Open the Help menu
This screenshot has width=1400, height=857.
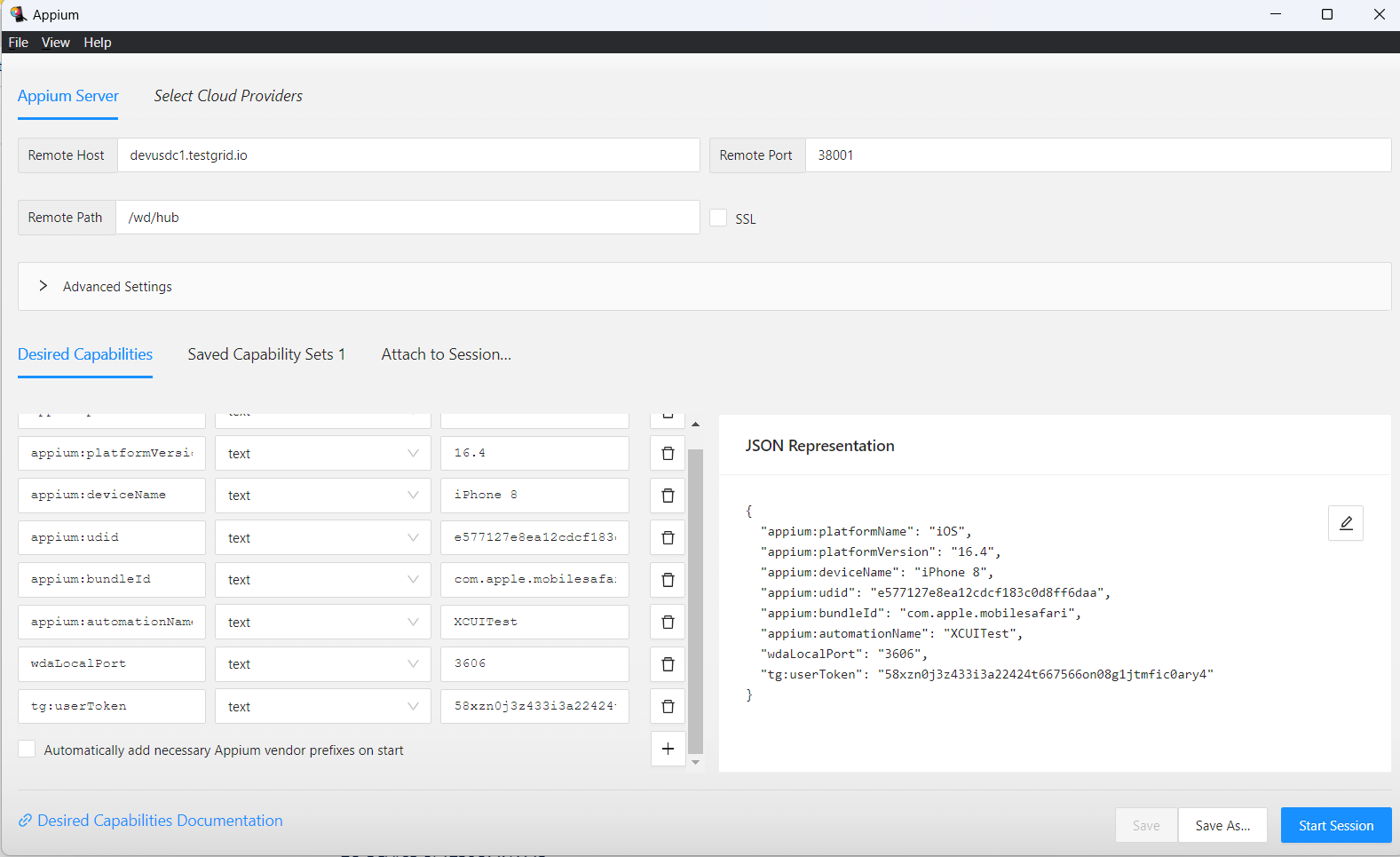(x=98, y=43)
